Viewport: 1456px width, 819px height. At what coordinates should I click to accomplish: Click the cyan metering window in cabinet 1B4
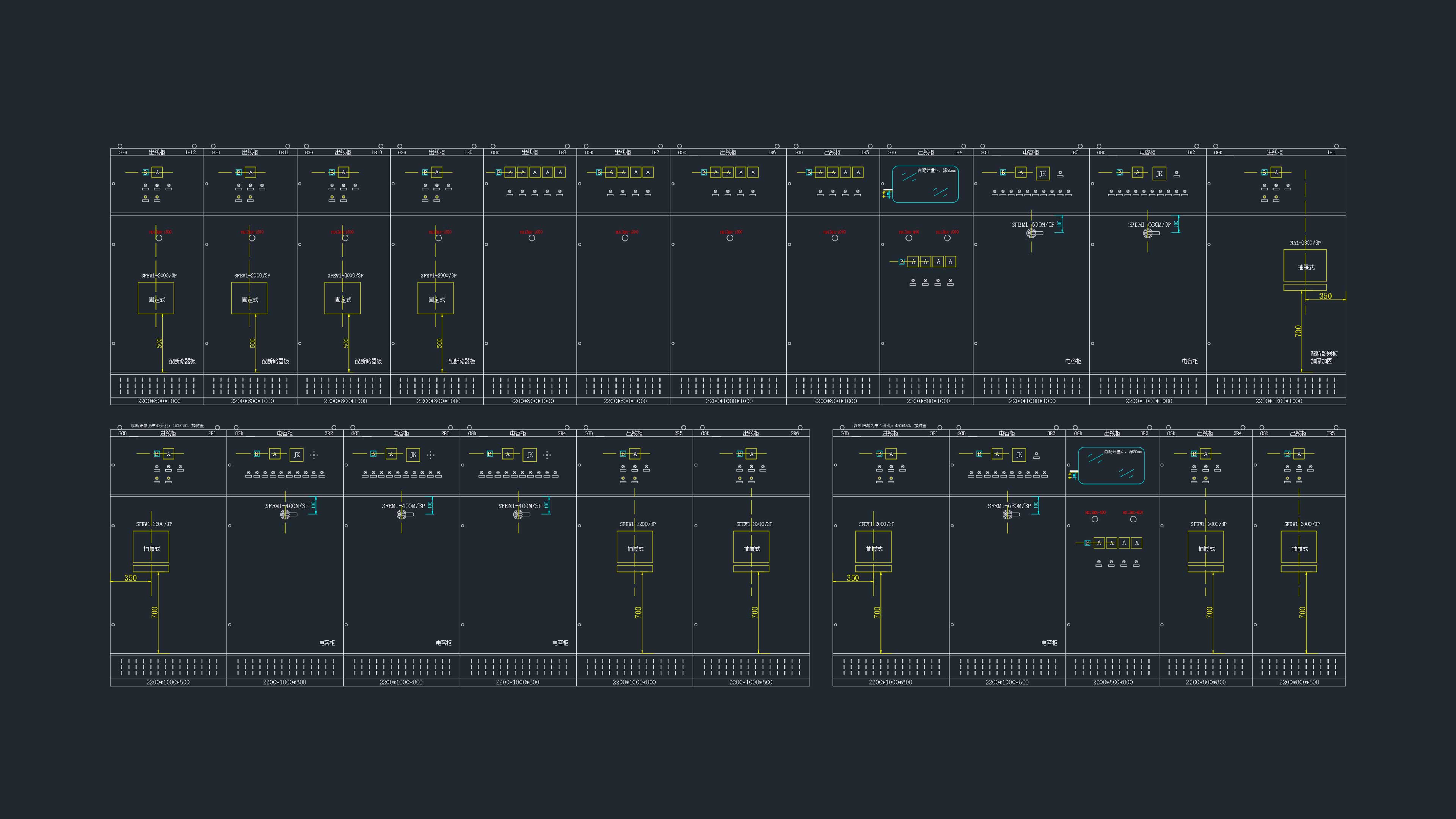[x=925, y=184]
